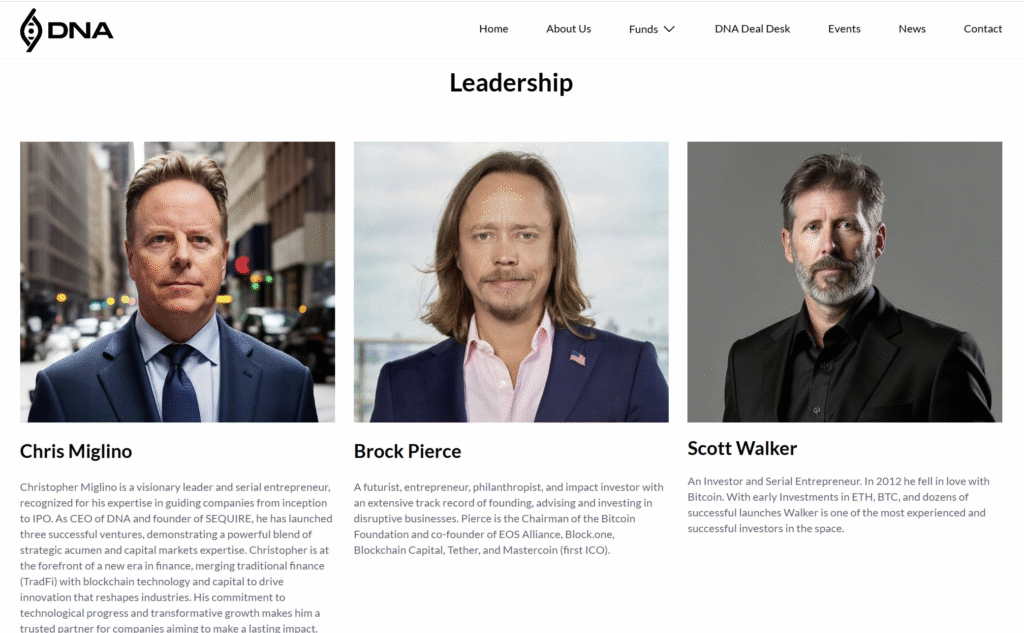Open the Events page
The image size is (1024, 633).
(844, 29)
